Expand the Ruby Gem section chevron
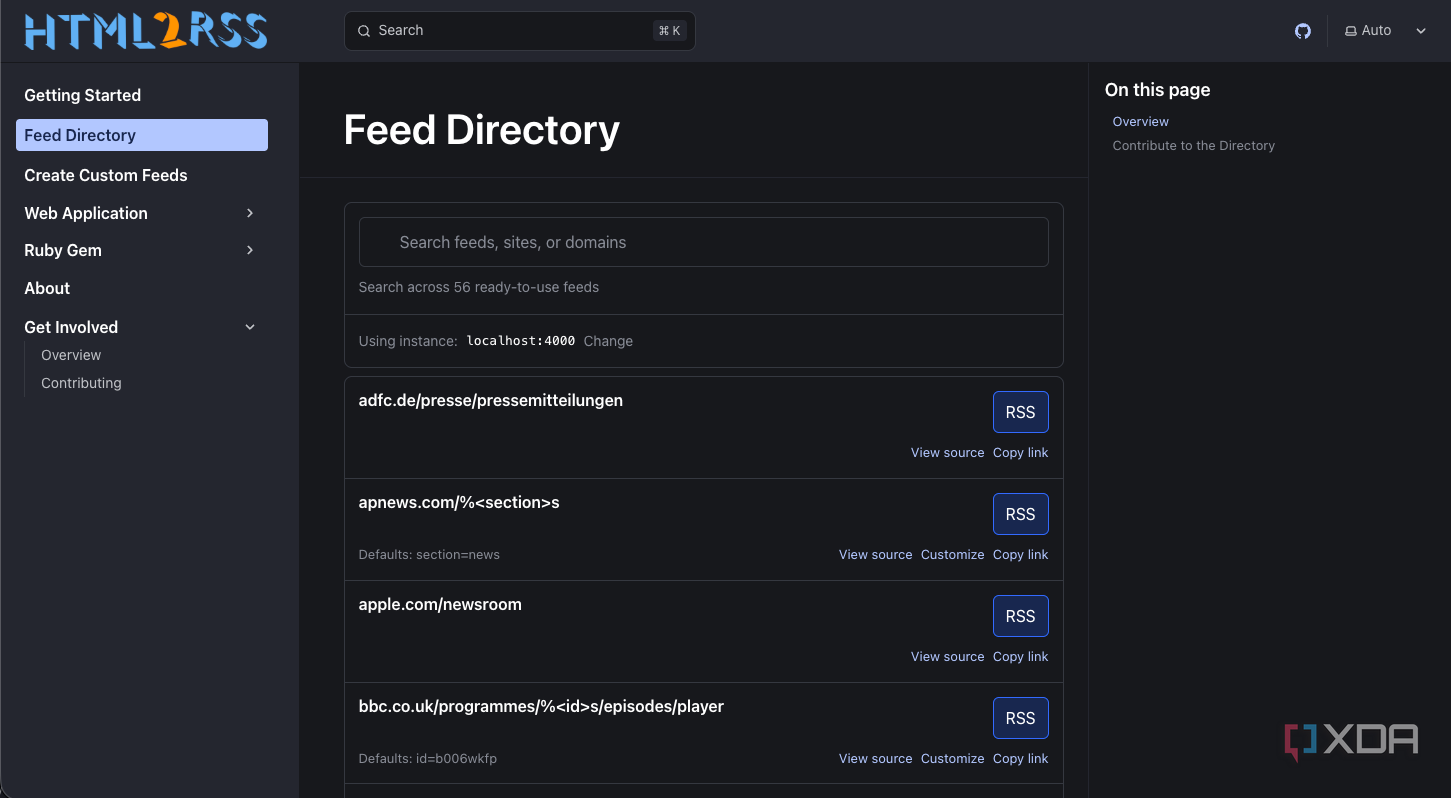The height and width of the screenshot is (798, 1451). 250,250
